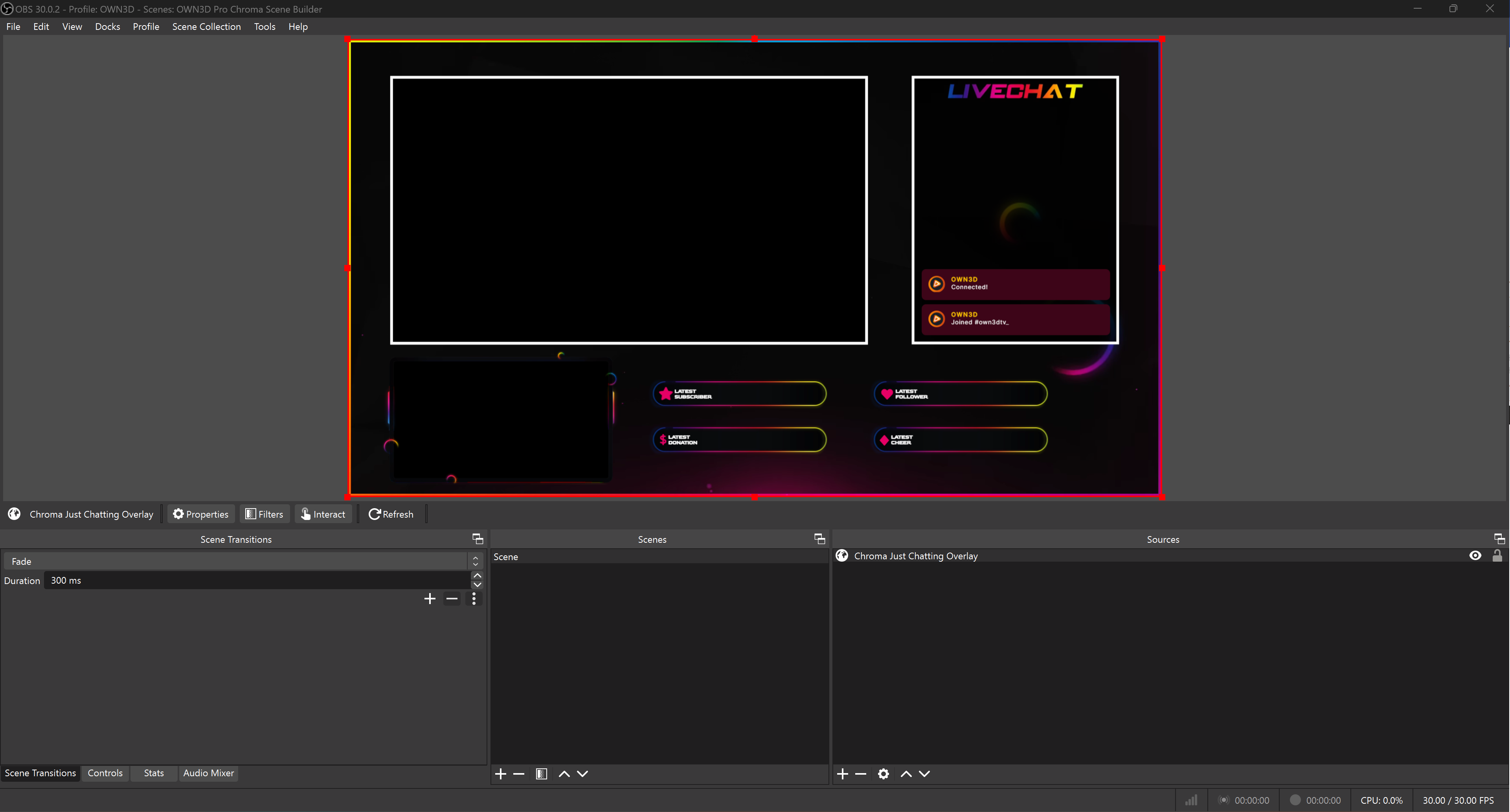Toggle lock on Chroma Just Chatting Overlay

[x=1497, y=556]
